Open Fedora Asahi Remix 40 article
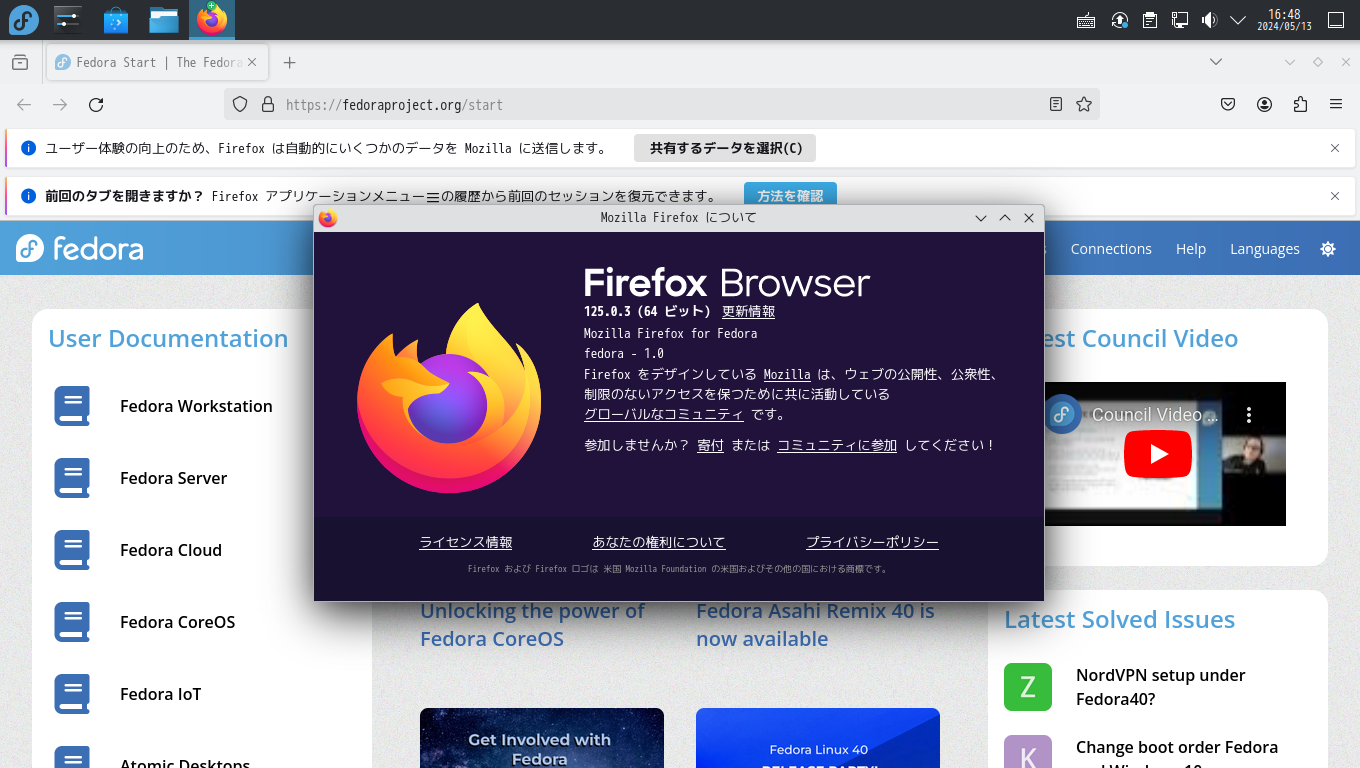1360x768 pixels. (815, 625)
